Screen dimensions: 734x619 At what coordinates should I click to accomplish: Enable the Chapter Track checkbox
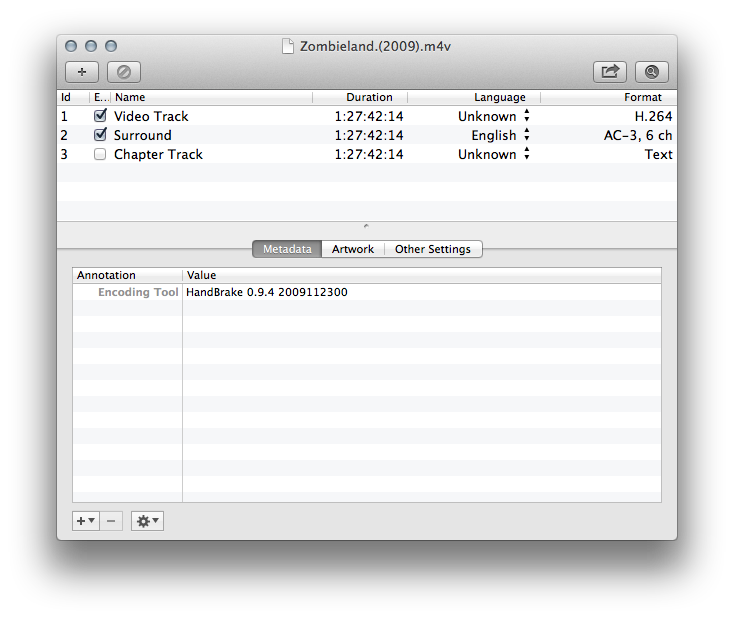pos(100,154)
